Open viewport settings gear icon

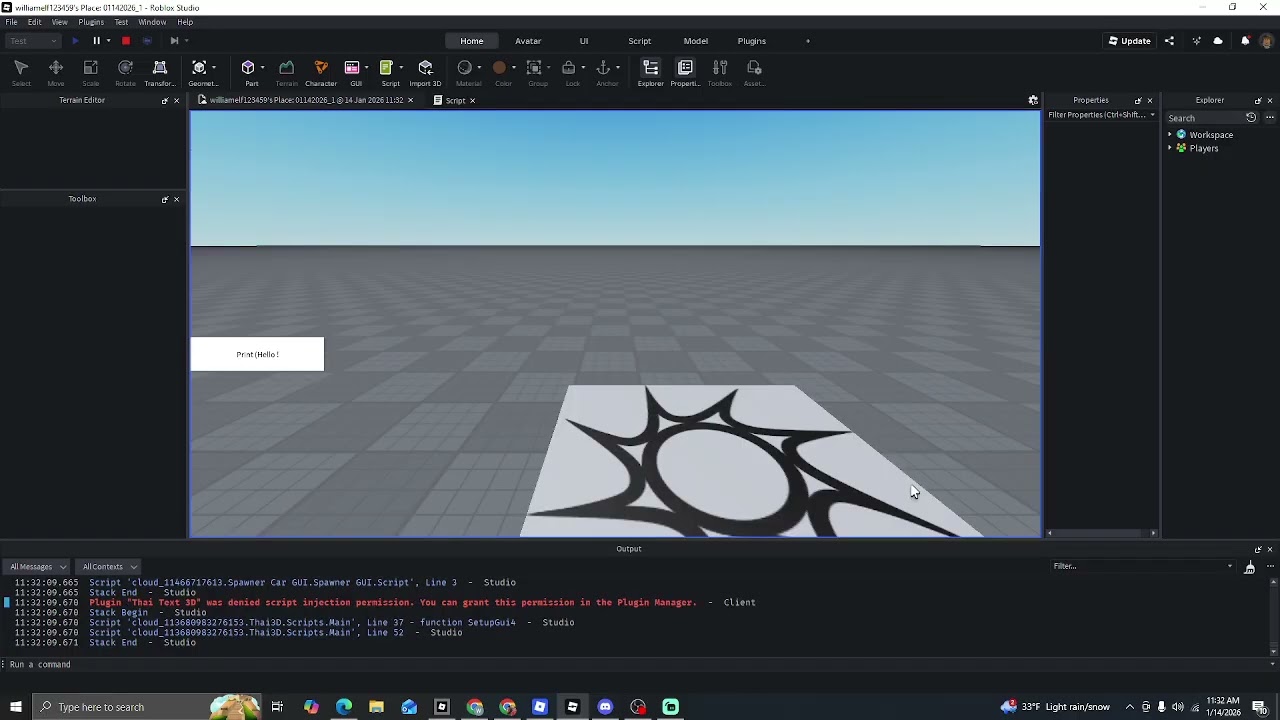[1033, 100]
